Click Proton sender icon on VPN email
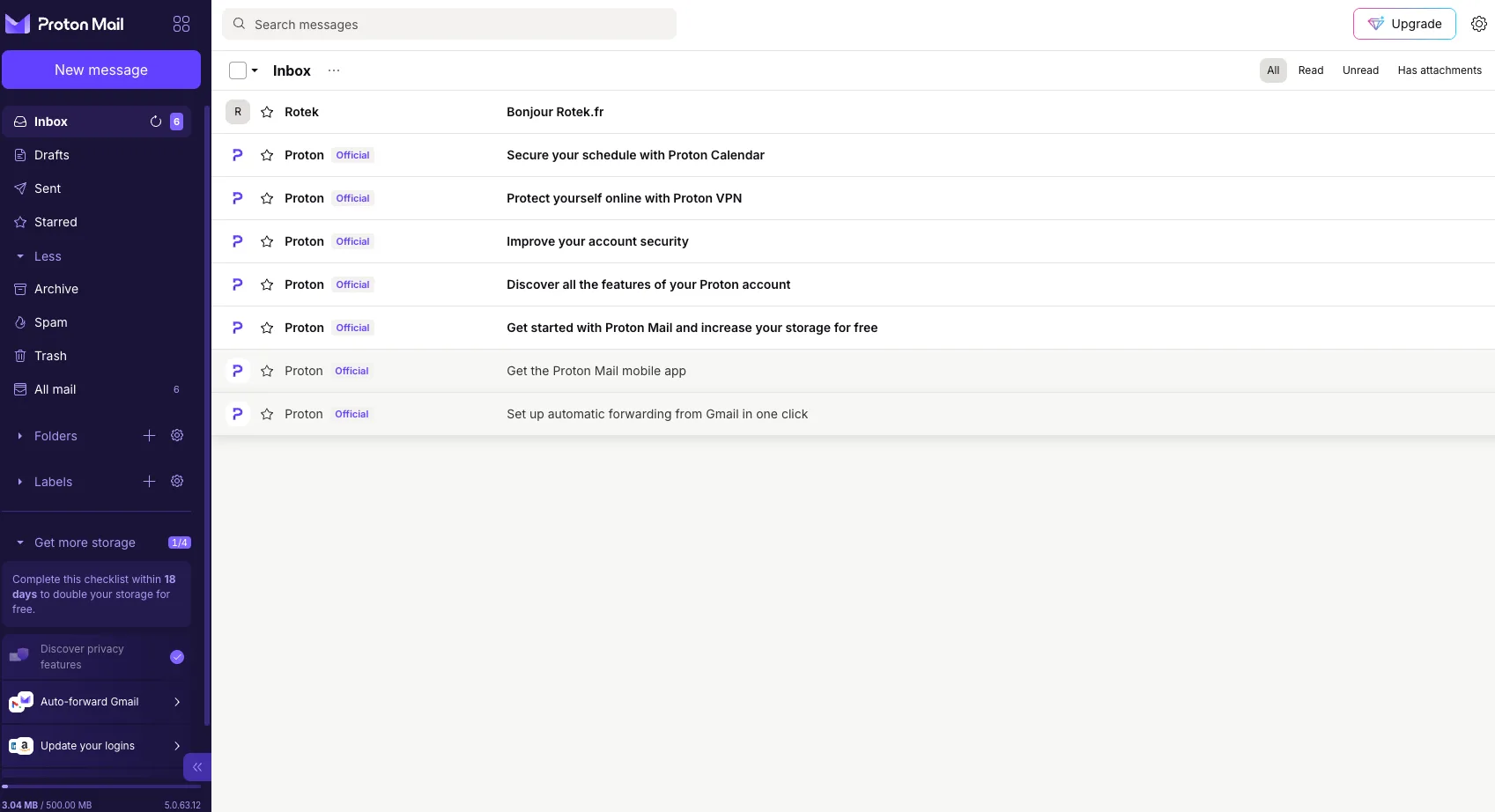This screenshot has width=1495, height=812. (237, 198)
